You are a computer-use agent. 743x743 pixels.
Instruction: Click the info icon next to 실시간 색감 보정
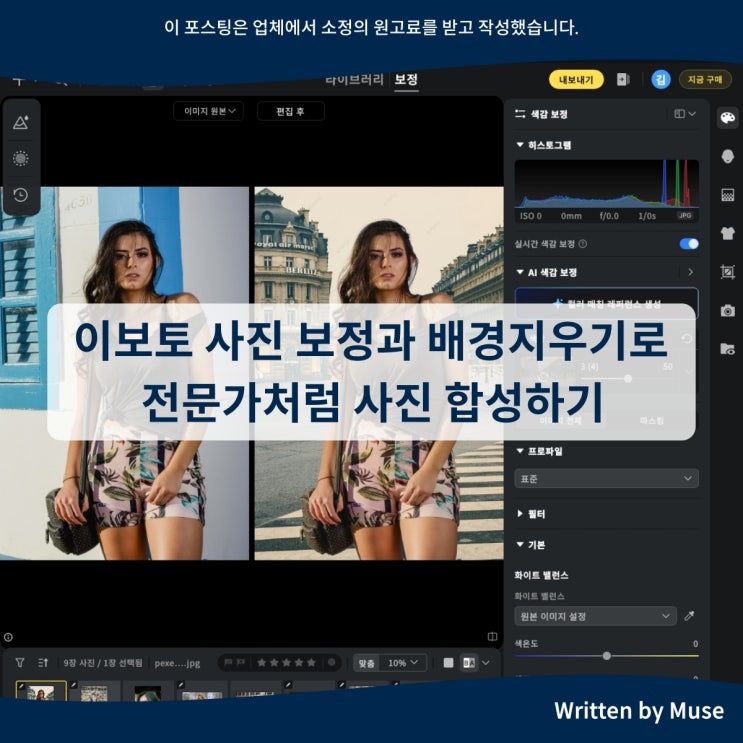pos(583,244)
